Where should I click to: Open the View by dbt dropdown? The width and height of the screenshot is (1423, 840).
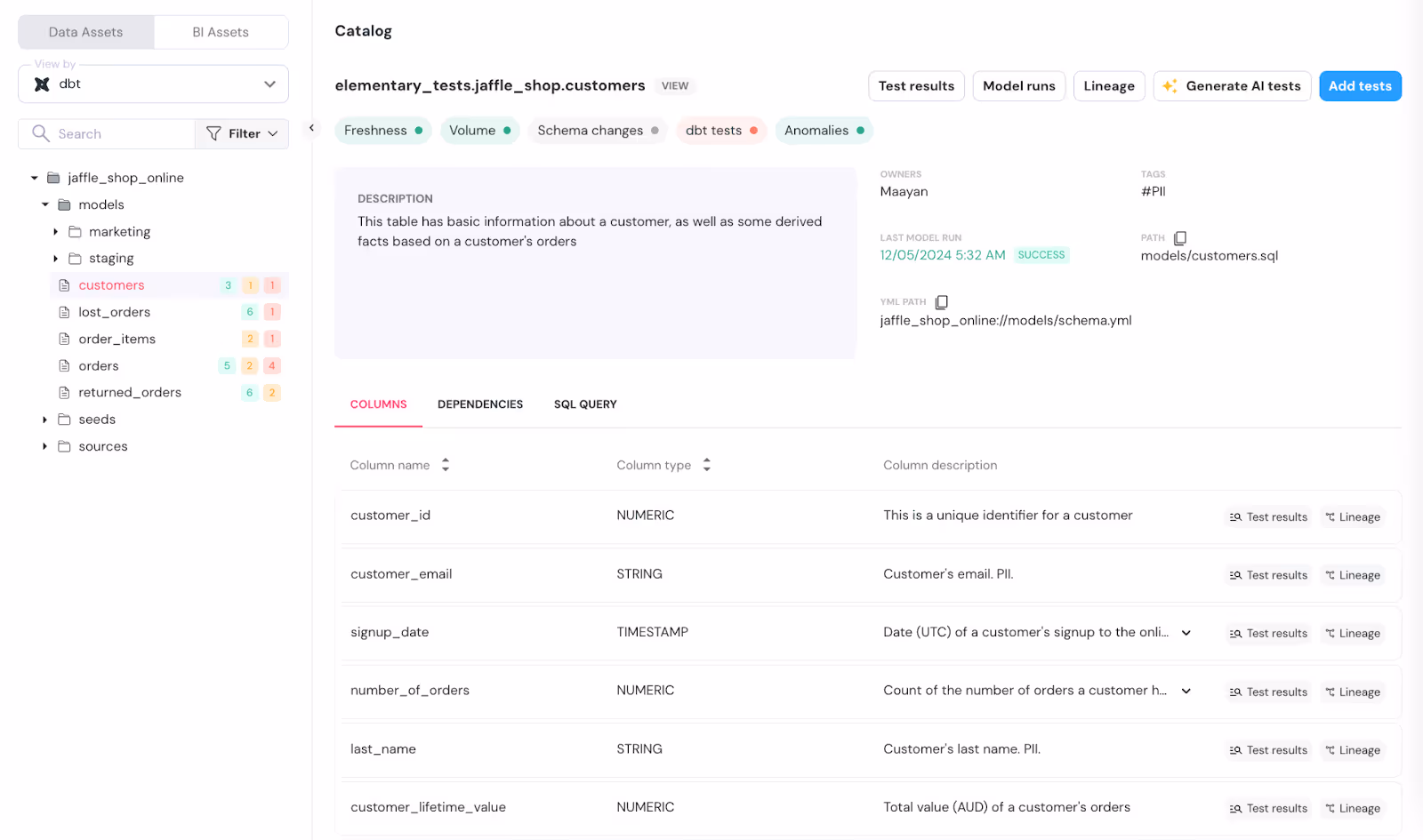coord(269,84)
